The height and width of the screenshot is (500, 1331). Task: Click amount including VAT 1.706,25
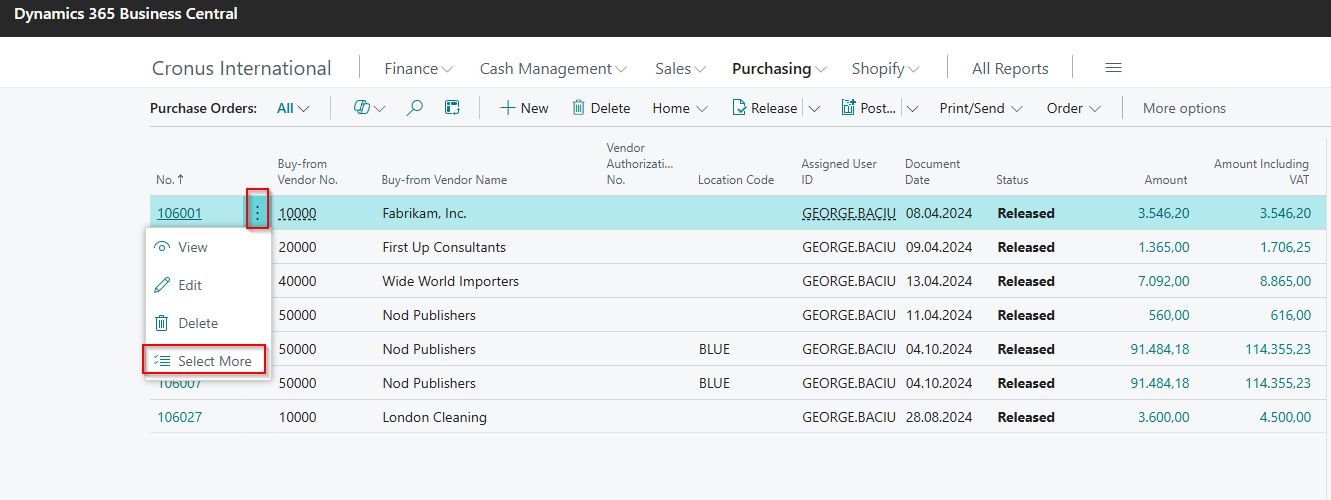point(1284,247)
